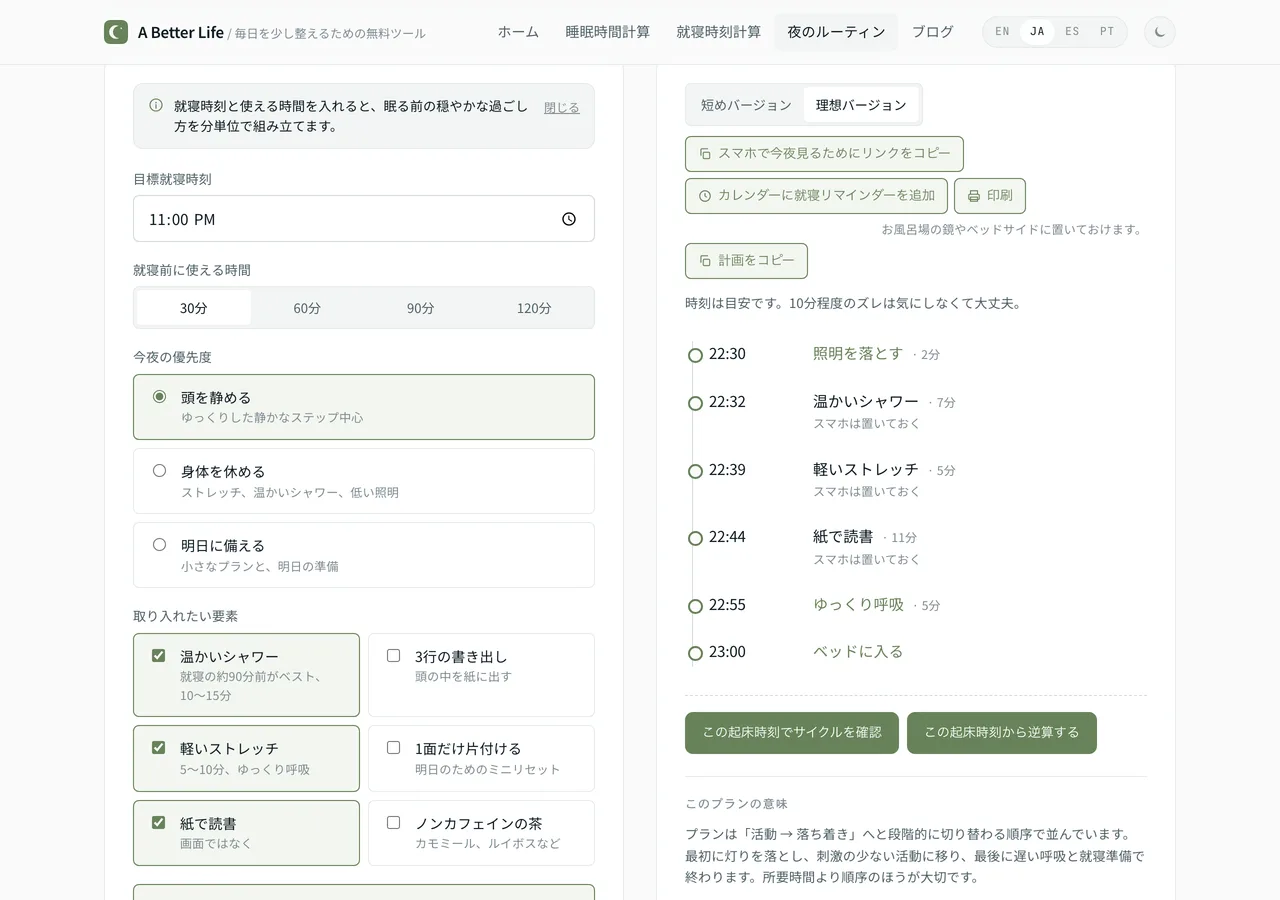Viewport: 1280px width, 900px height.
Task: Choose 60分 time option
Action: pos(307,308)
